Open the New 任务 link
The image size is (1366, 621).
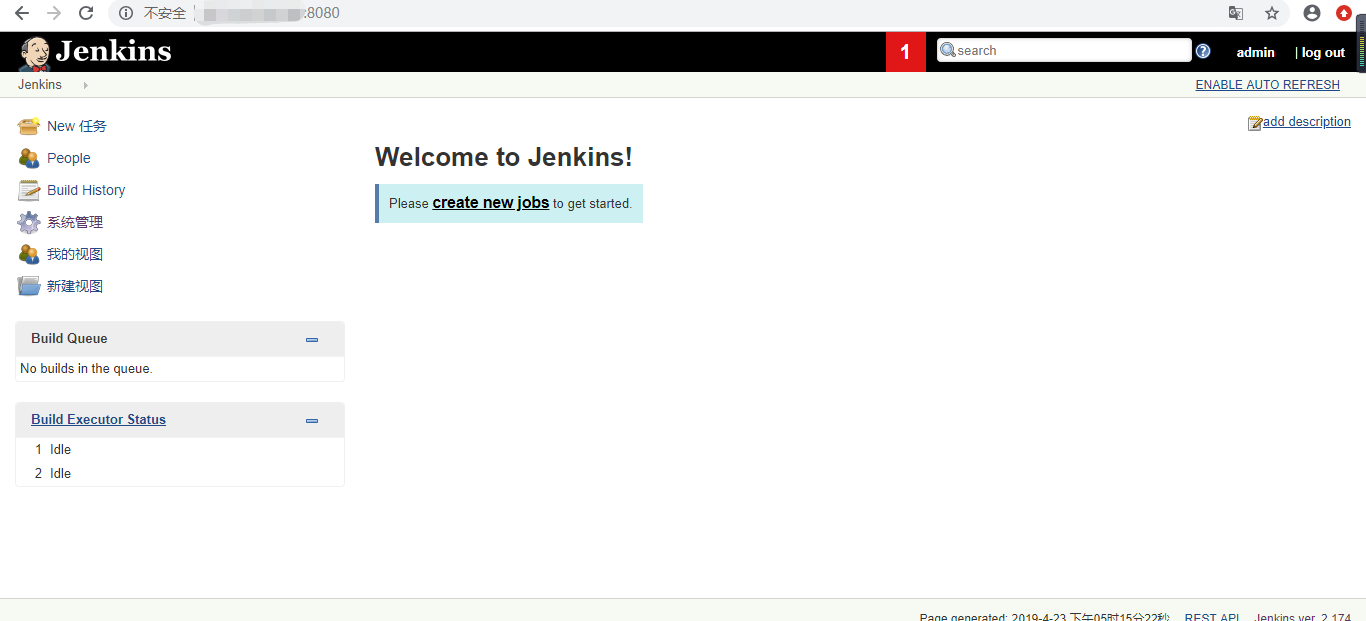[x=77, y=126]
